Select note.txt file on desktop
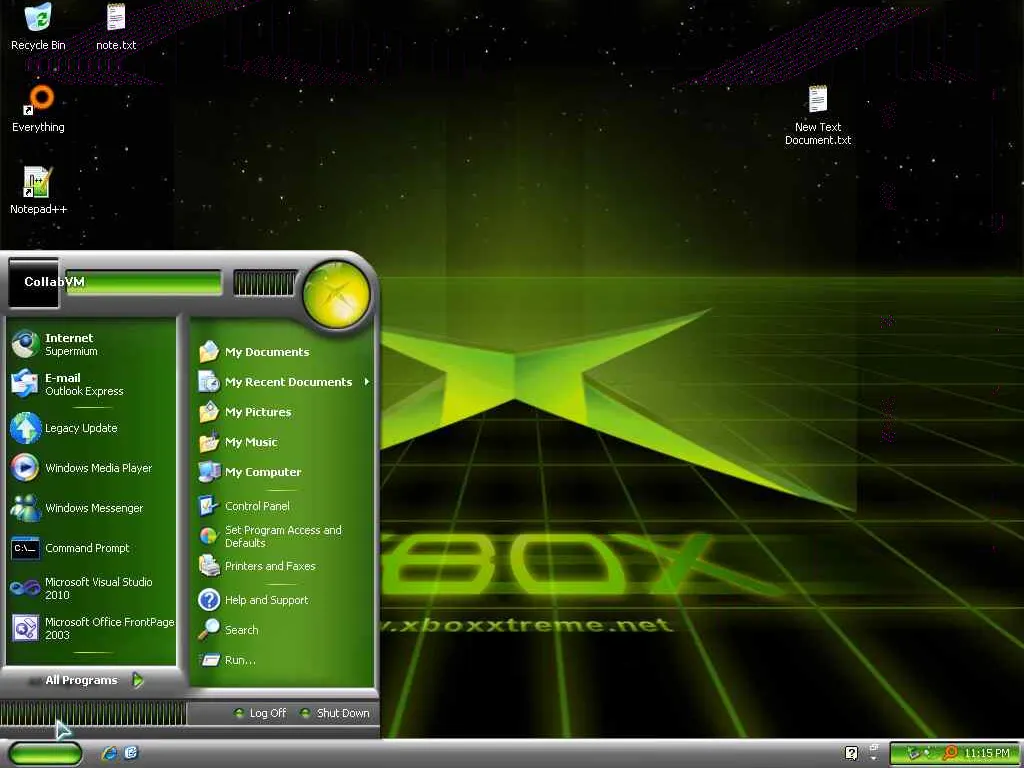Screen dimensions: 1024x768 (116, 26)
